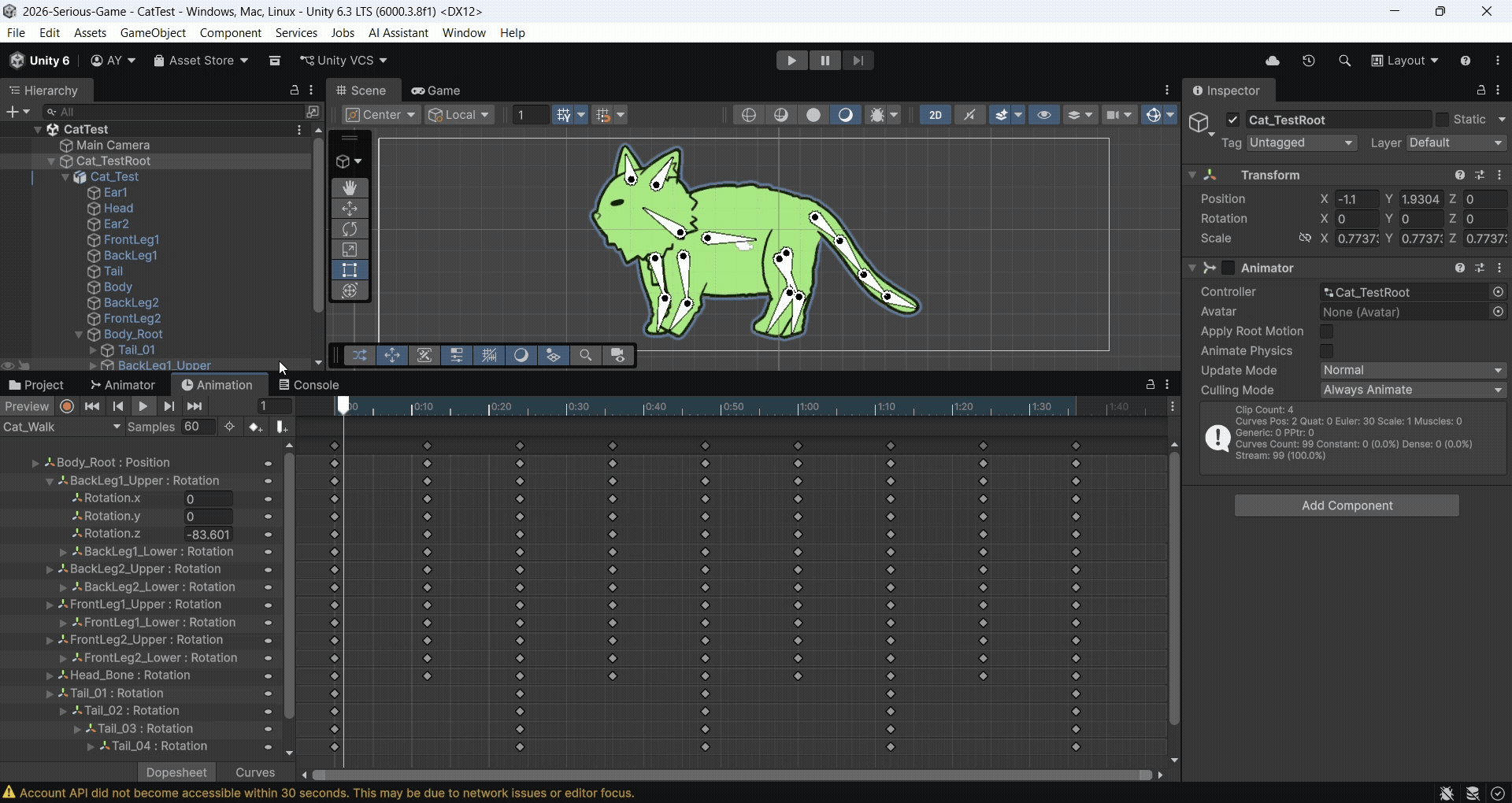The height and width of the screenshot is (803, 1512).
Task: Toggle Cat_TestRoot active checkbox
Action: (x=1233, y=120)
